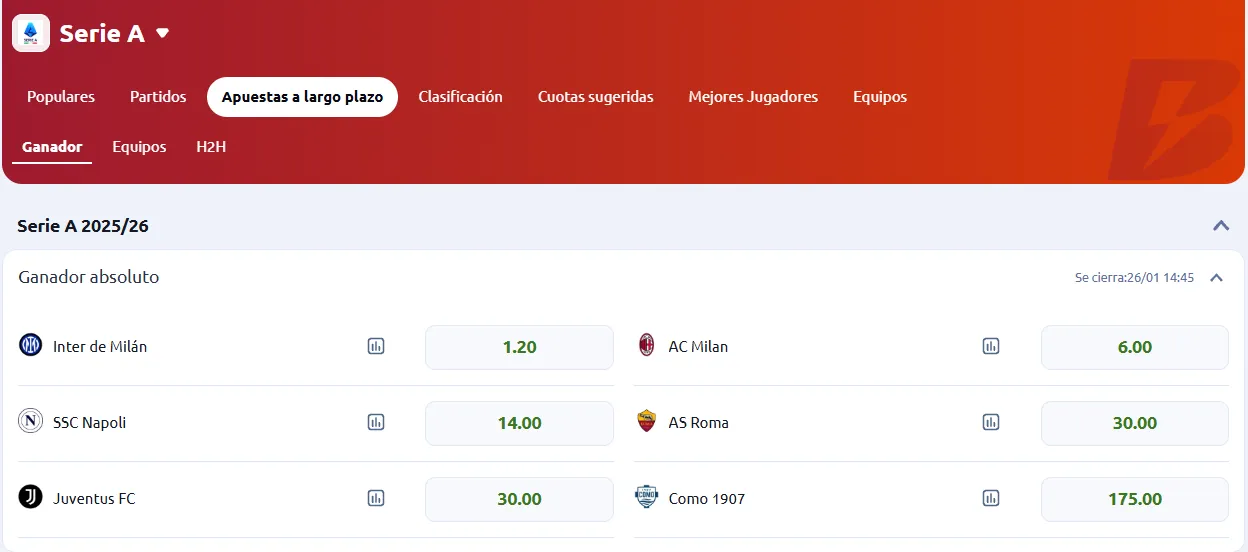Open the Serie A league dropdown arrow

click(163, 33)
